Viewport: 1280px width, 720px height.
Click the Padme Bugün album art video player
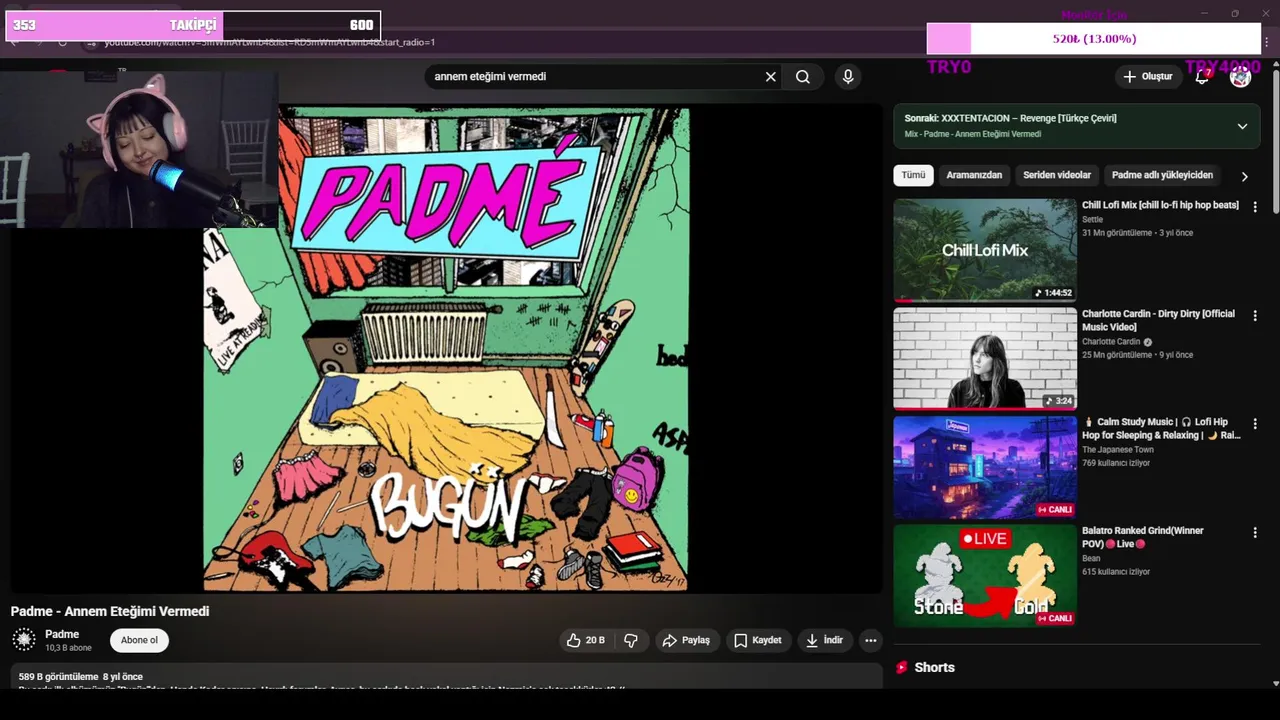tap(446, 348)
